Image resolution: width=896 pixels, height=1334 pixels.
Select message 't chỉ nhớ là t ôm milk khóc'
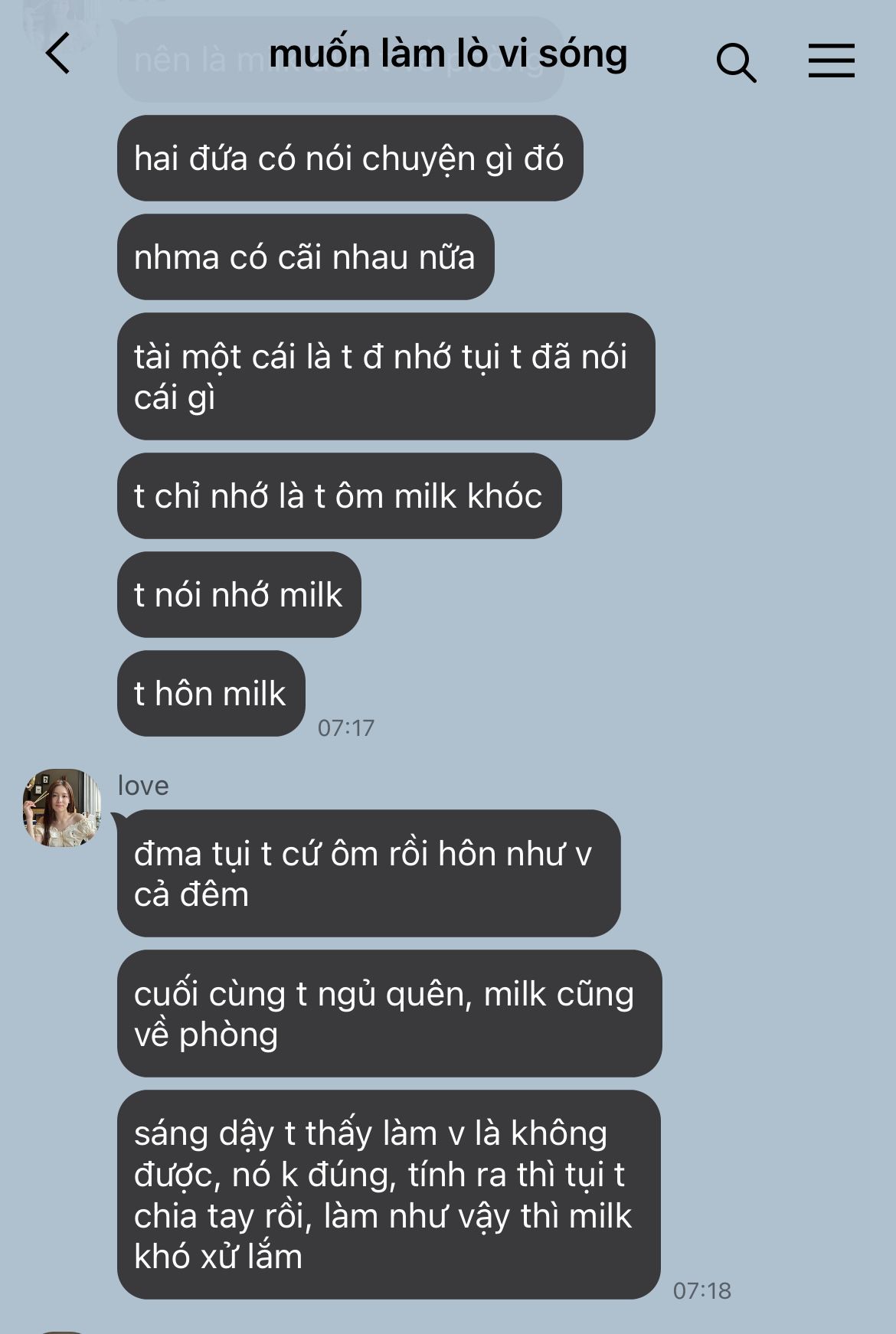[339, 496]
